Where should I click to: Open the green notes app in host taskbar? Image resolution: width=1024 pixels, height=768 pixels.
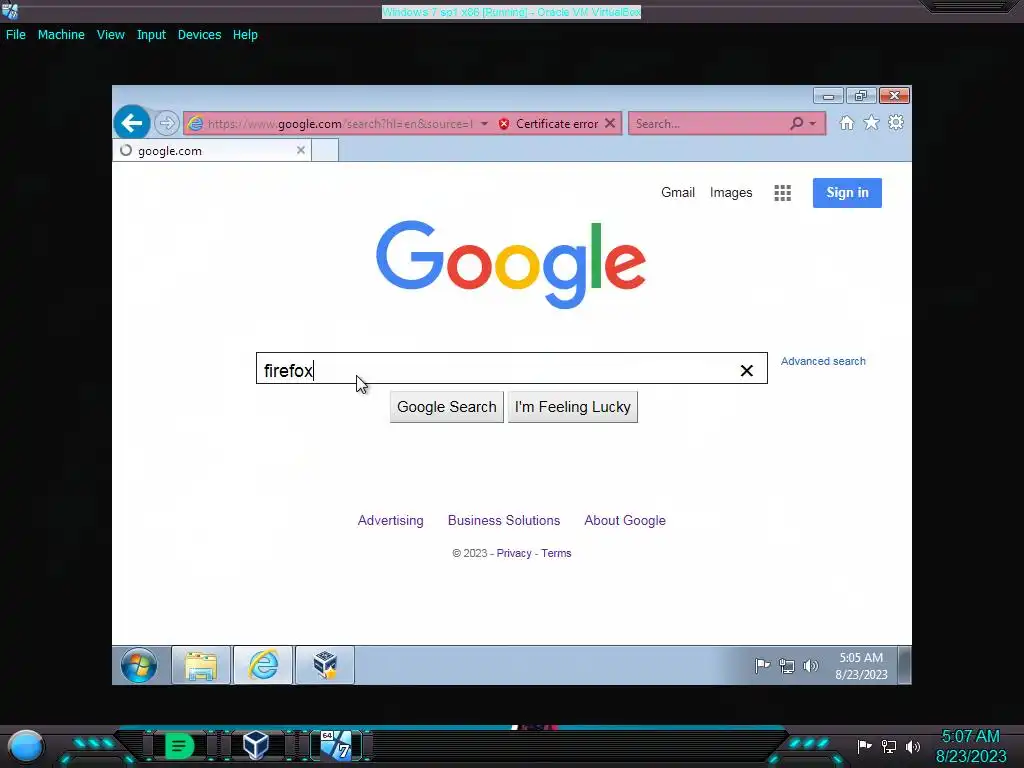(179, 746)
